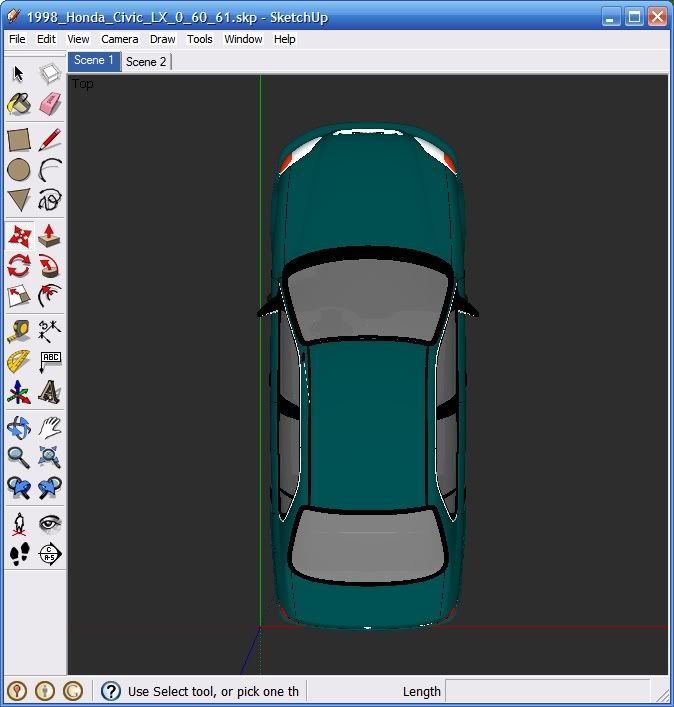674x707 pixels.
Task: Choose the Tape Measure tool
Action: pos(18,331)
